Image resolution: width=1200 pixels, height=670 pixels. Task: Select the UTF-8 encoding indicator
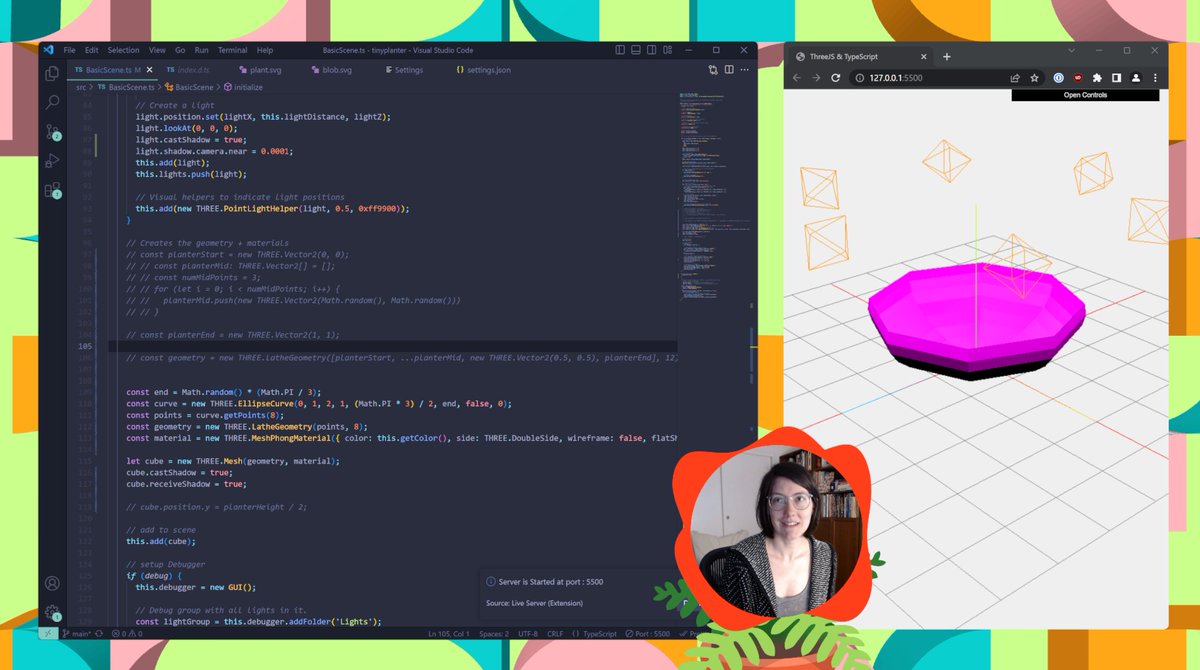529,633
